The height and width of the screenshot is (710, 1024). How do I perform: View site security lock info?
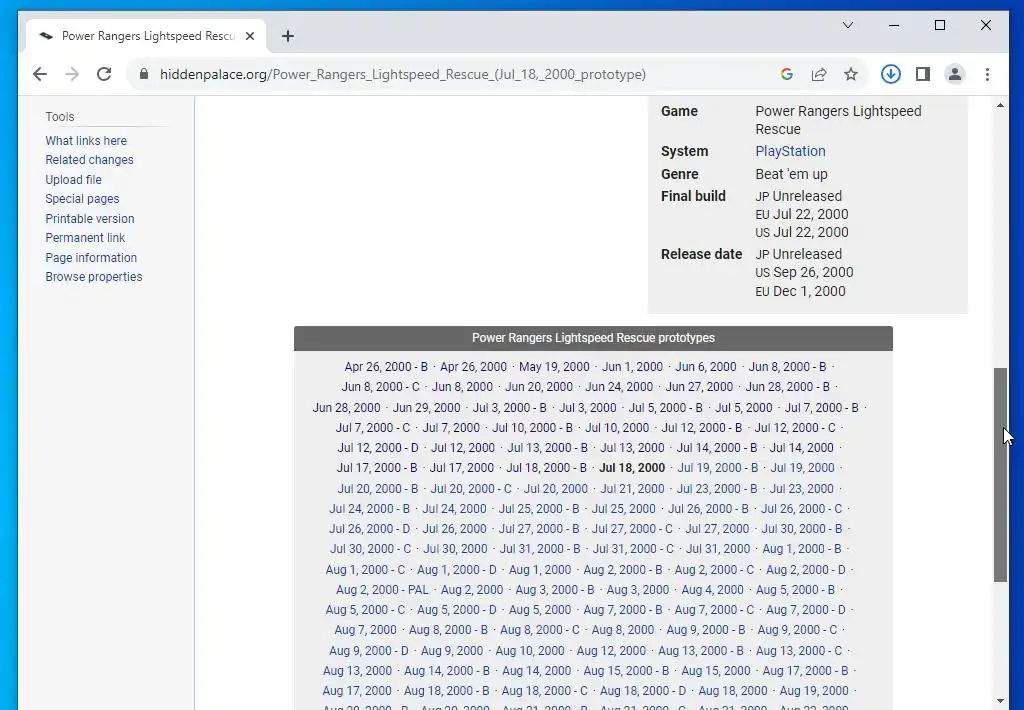click(144, 74)
